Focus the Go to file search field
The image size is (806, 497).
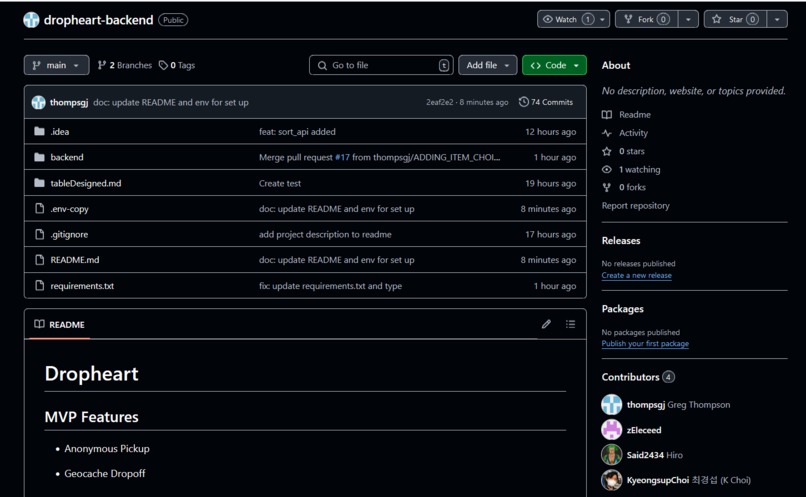pos(381,65)
